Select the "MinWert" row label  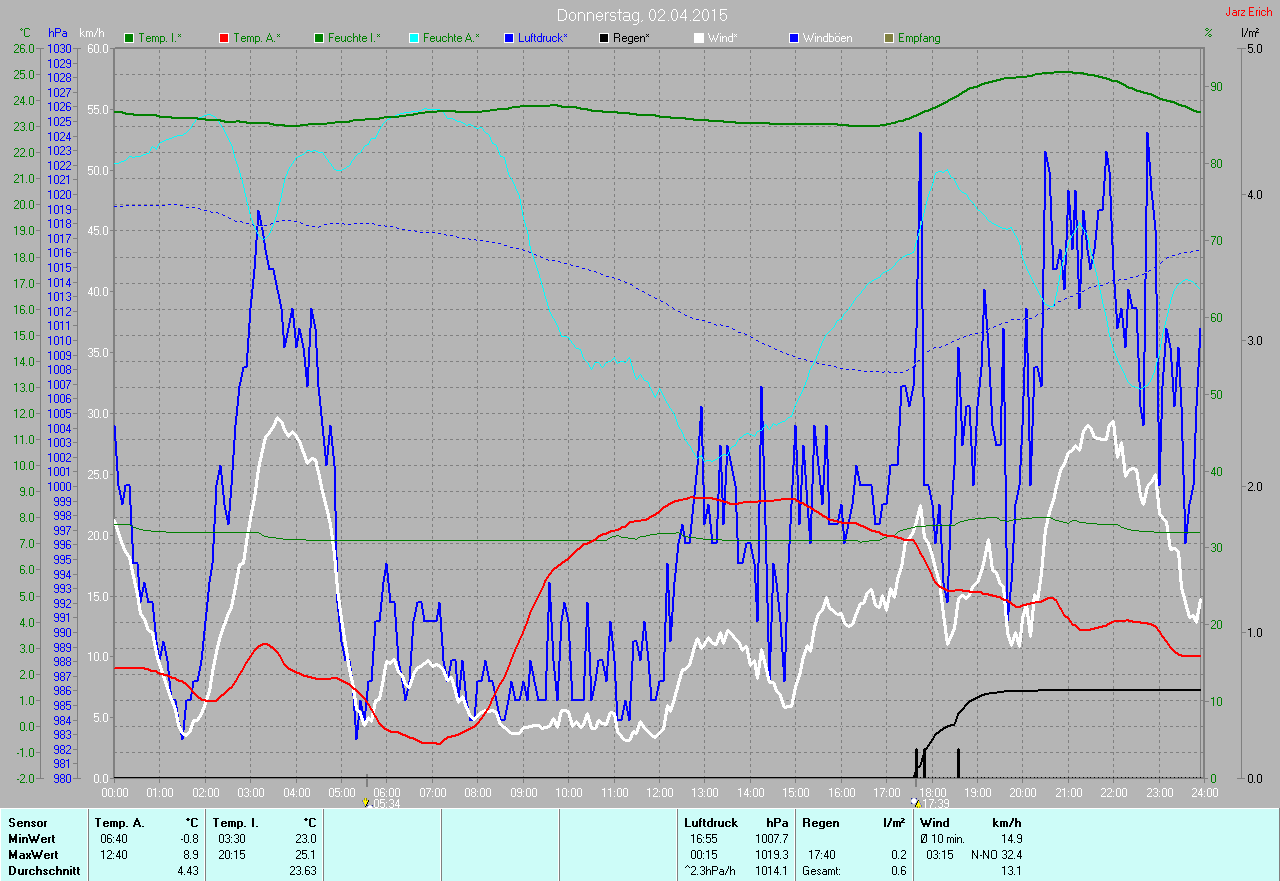click(x=32, y=839)
